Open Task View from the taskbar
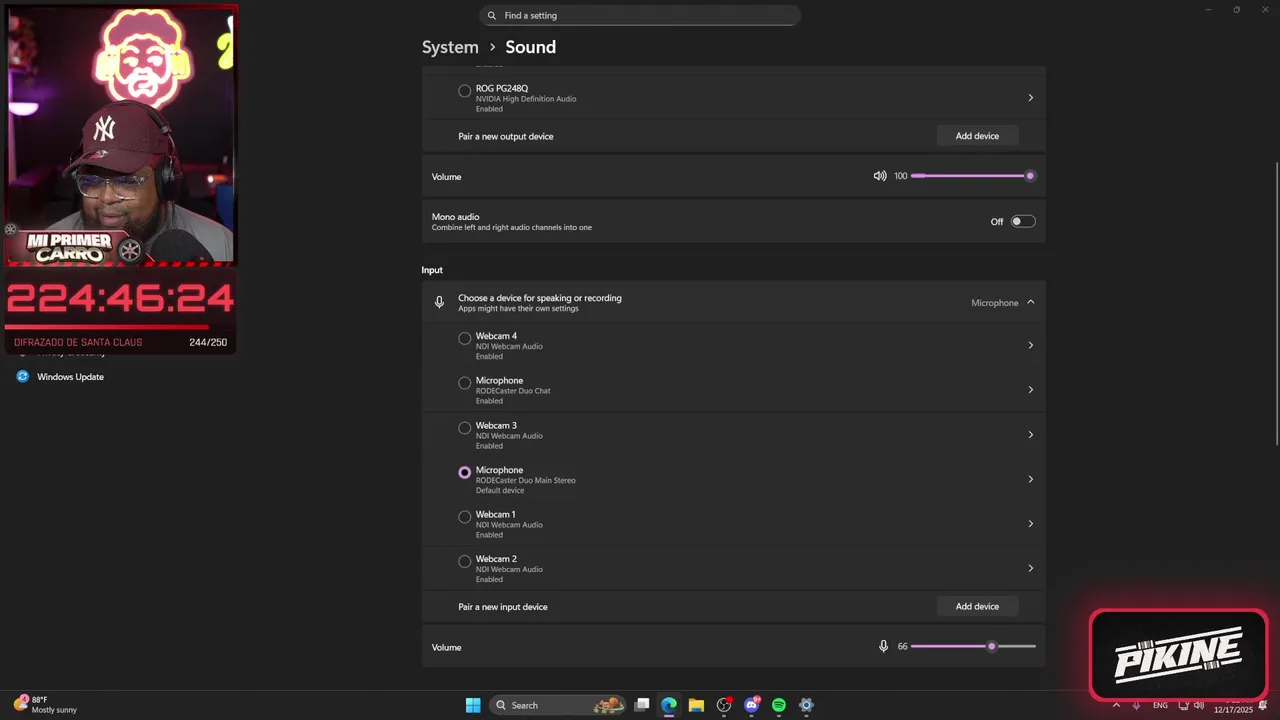Viewport: 1280px width, 720px height. click(642, 705)
